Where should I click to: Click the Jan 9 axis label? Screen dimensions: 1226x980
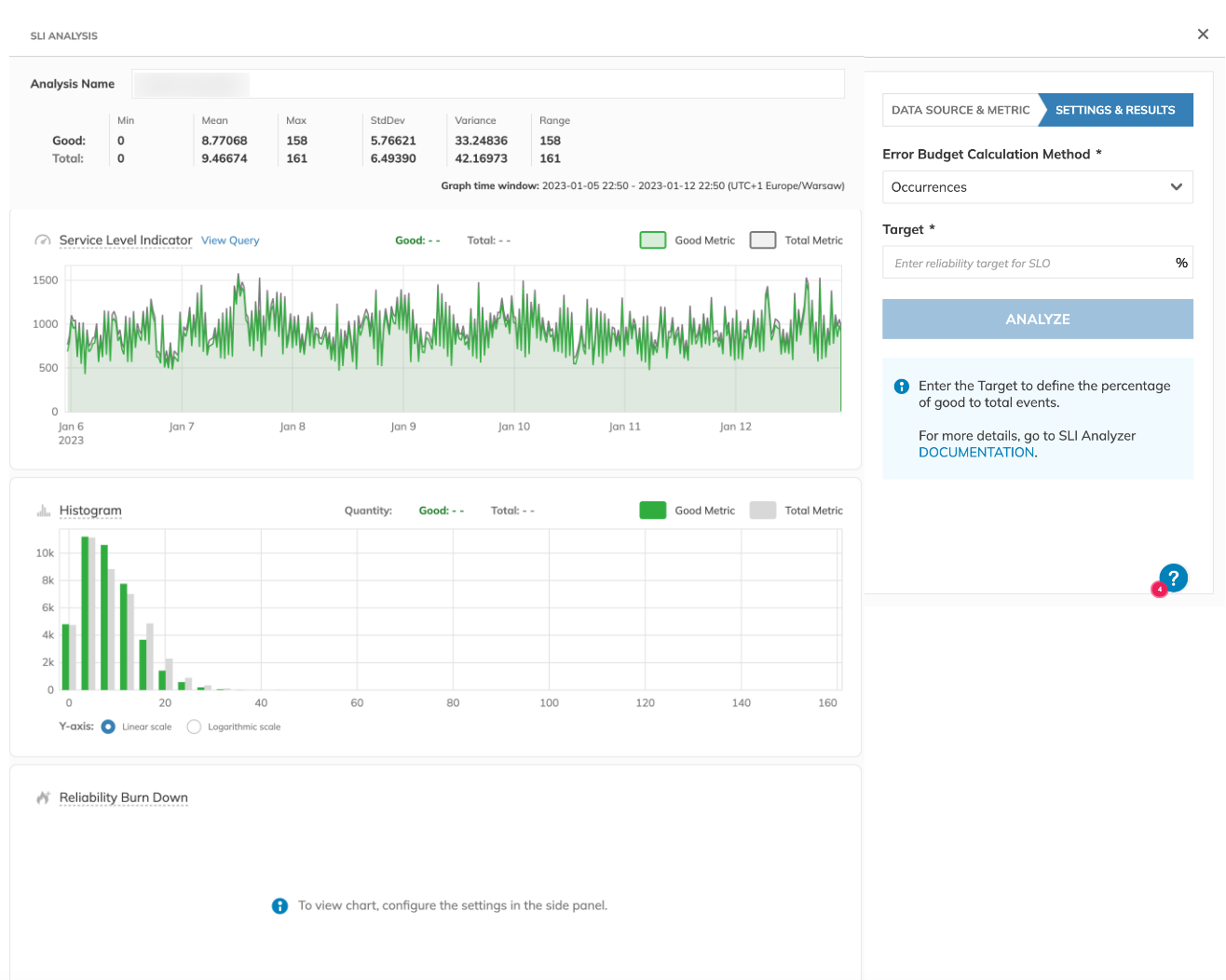tap(402, 427)
